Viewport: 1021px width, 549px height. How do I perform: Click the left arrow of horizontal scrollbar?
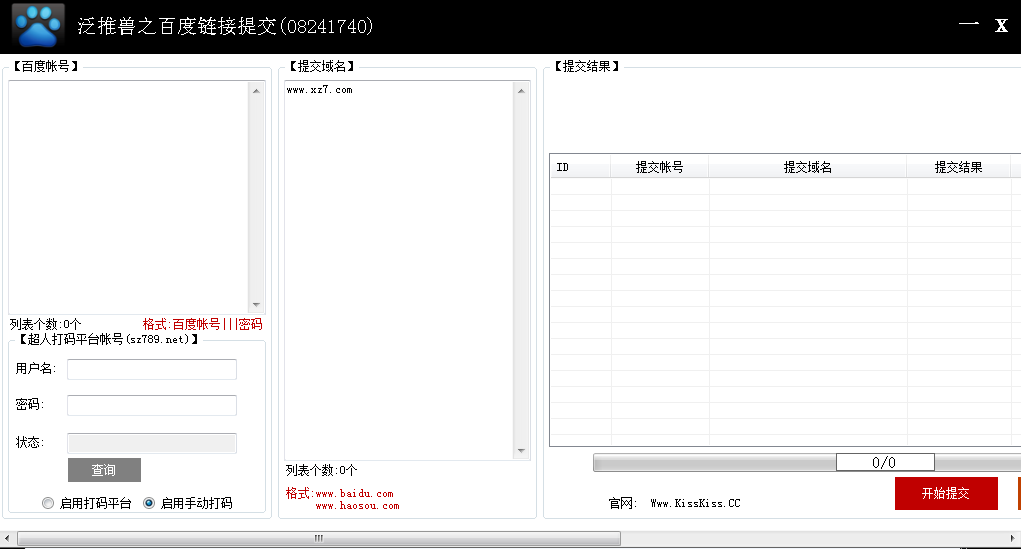(7, 539)
